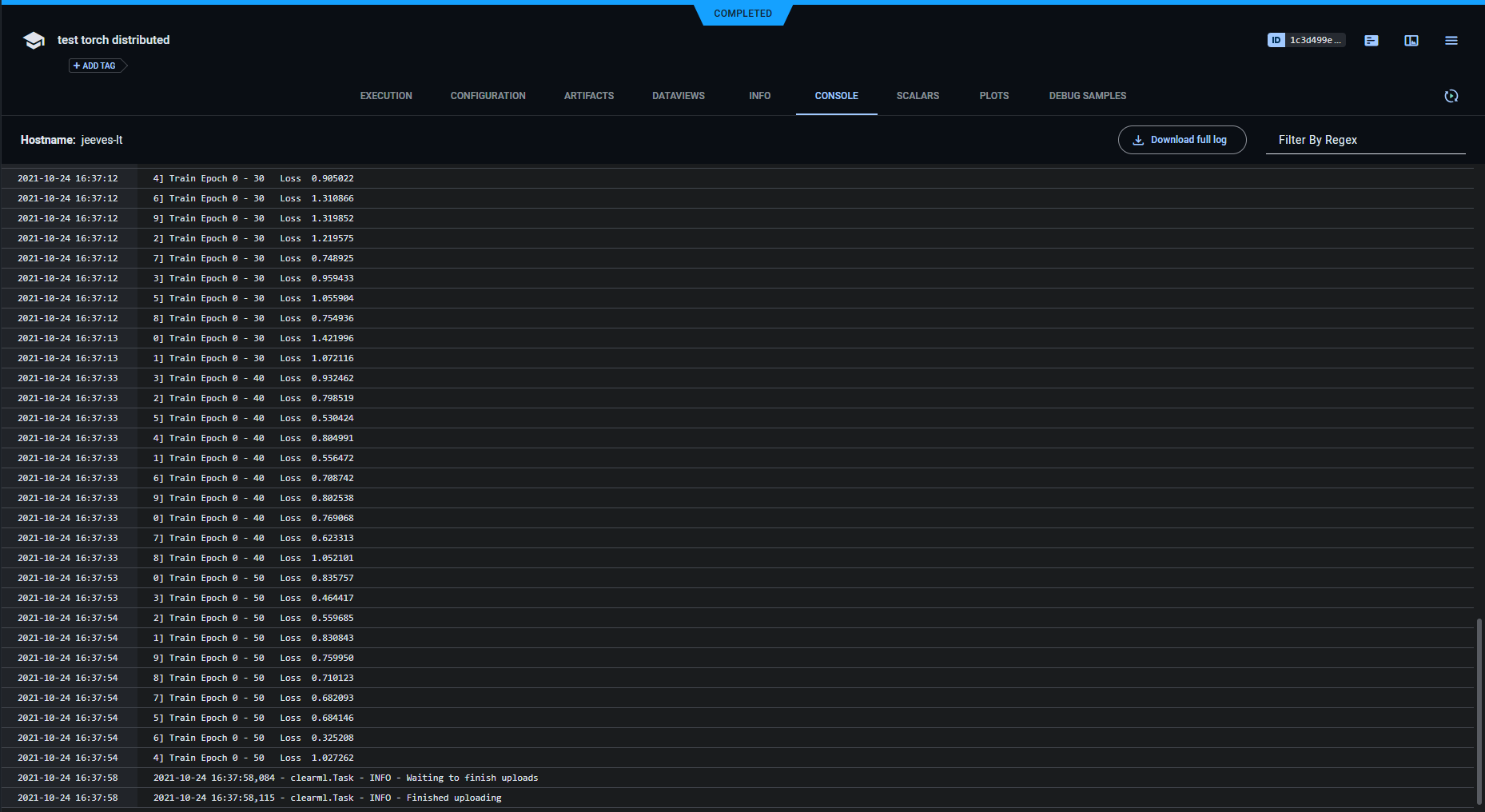Select the Console tab
The image size is (1485, 812).
click(x=836, y=96)
